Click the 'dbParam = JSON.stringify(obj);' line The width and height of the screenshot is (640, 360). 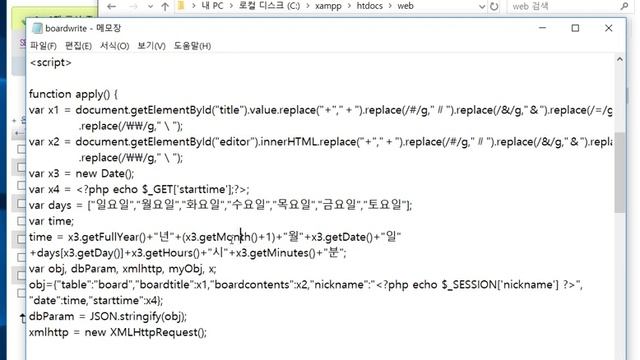click(x=108, y=316)
